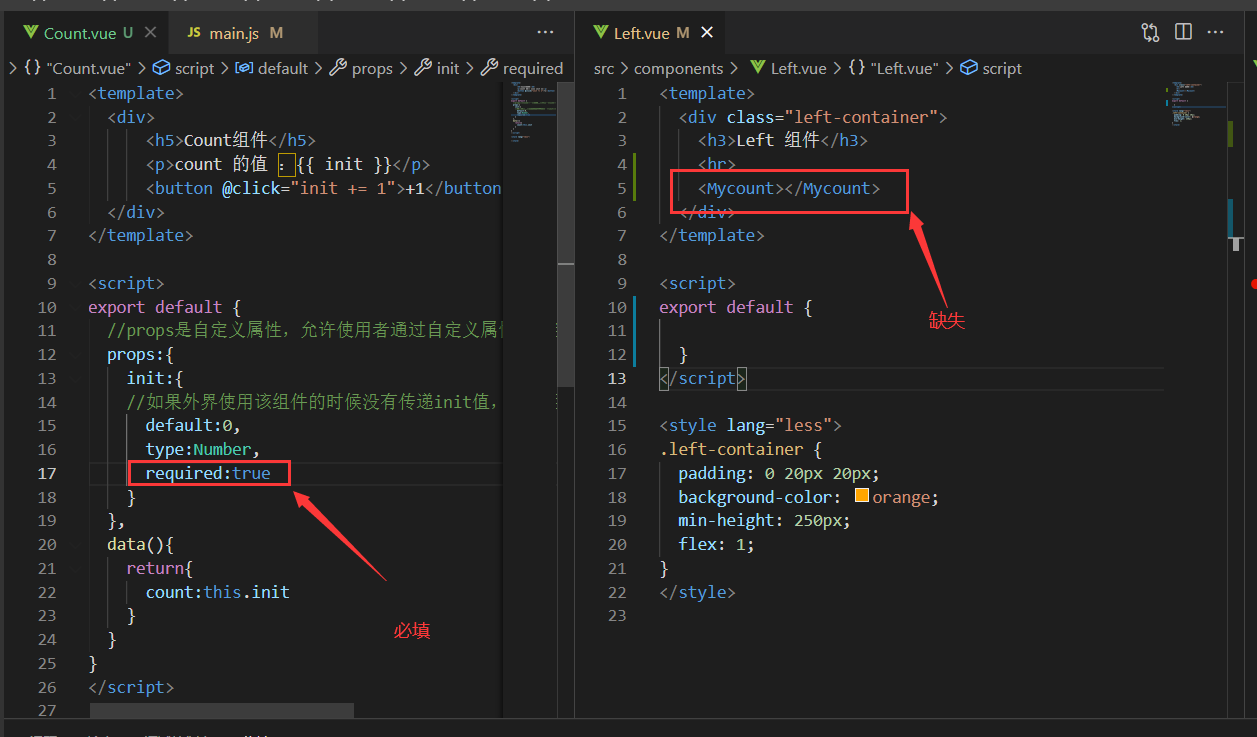Click line number 13 in Left.vue

click(x=616, y=378)
